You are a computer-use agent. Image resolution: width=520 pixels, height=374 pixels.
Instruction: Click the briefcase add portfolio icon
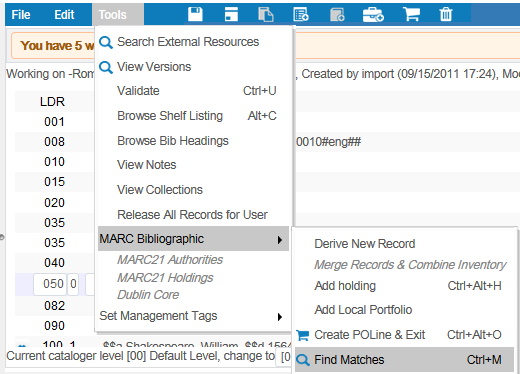coord(373,15)
